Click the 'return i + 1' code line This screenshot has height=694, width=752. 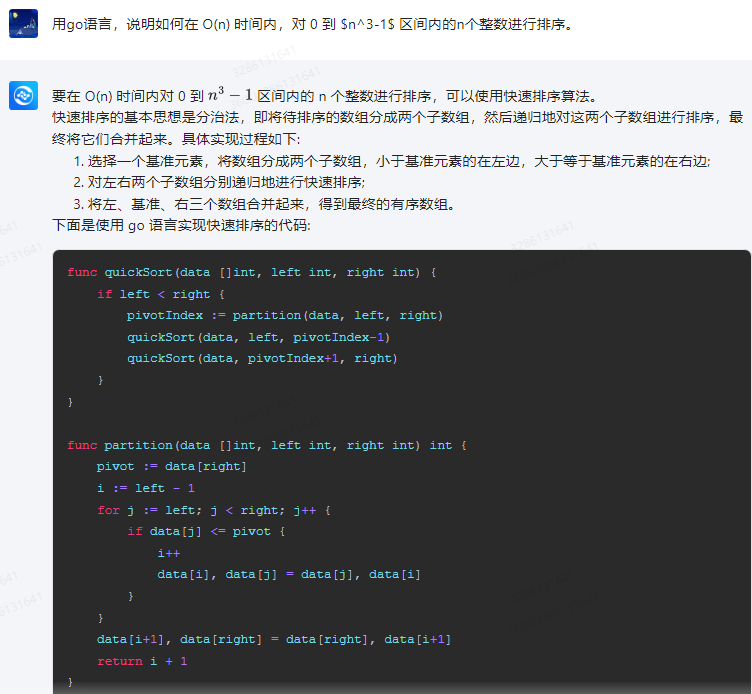click(142, 661)
